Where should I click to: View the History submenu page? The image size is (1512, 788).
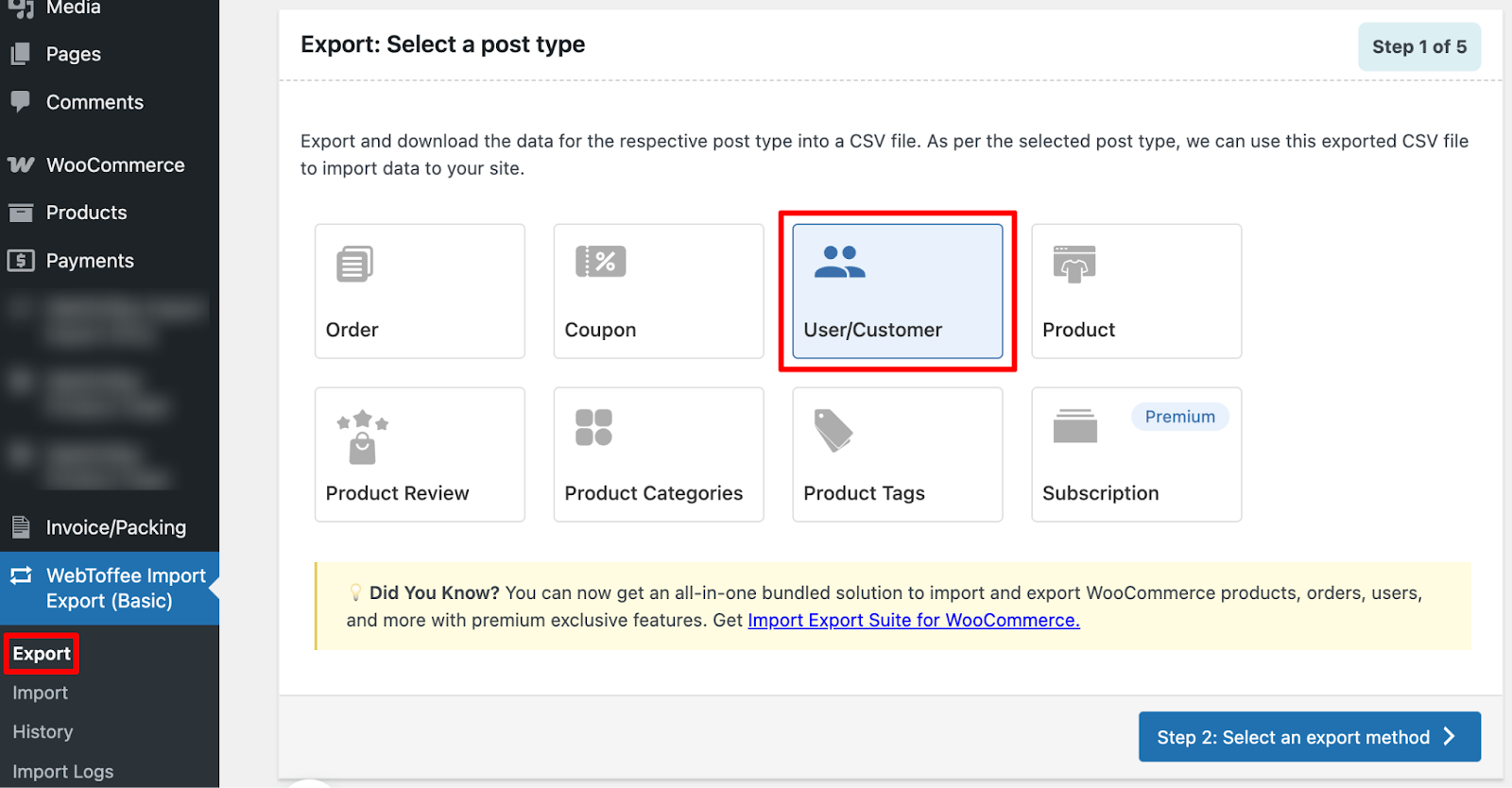(x=43, y=732)
